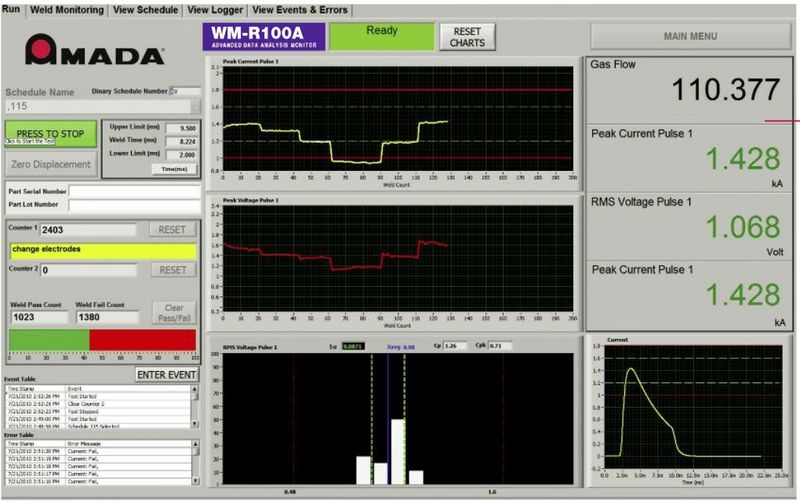Viewport: 800px width, 502px height.
Task: Reset Counter 2
Action: pyautogui.click(x=173, y=270)
